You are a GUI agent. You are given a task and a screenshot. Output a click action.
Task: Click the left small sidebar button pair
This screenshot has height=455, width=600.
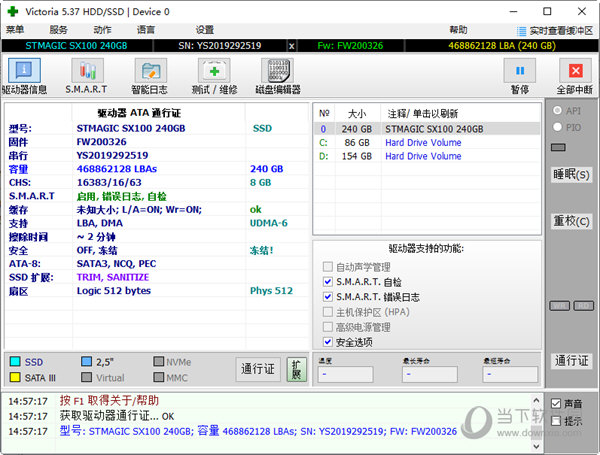coord(559,306)
